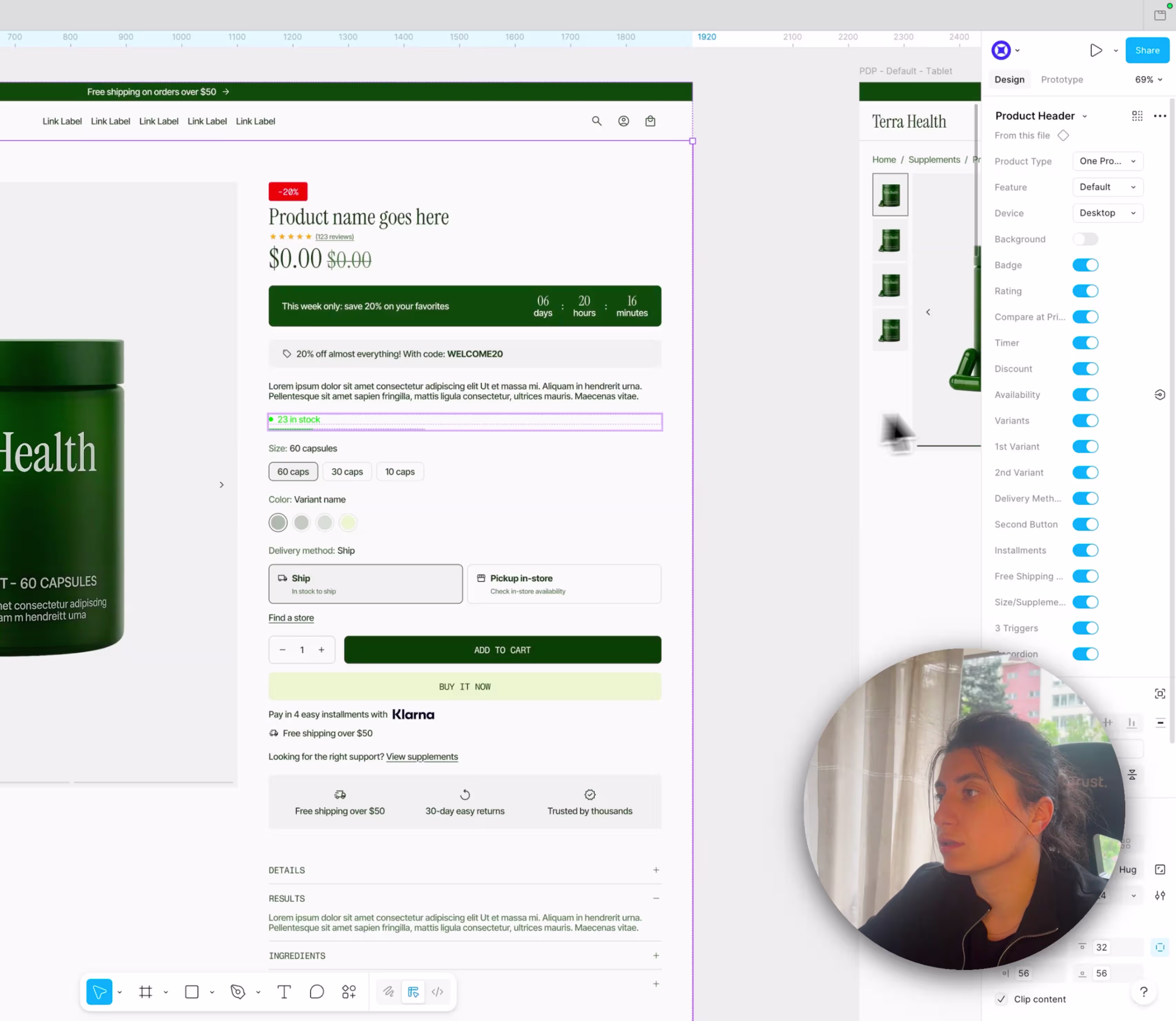The image size is (1176, 1021).
Task: Select the light green variant color swatch
Action: [x=348, y=522]
